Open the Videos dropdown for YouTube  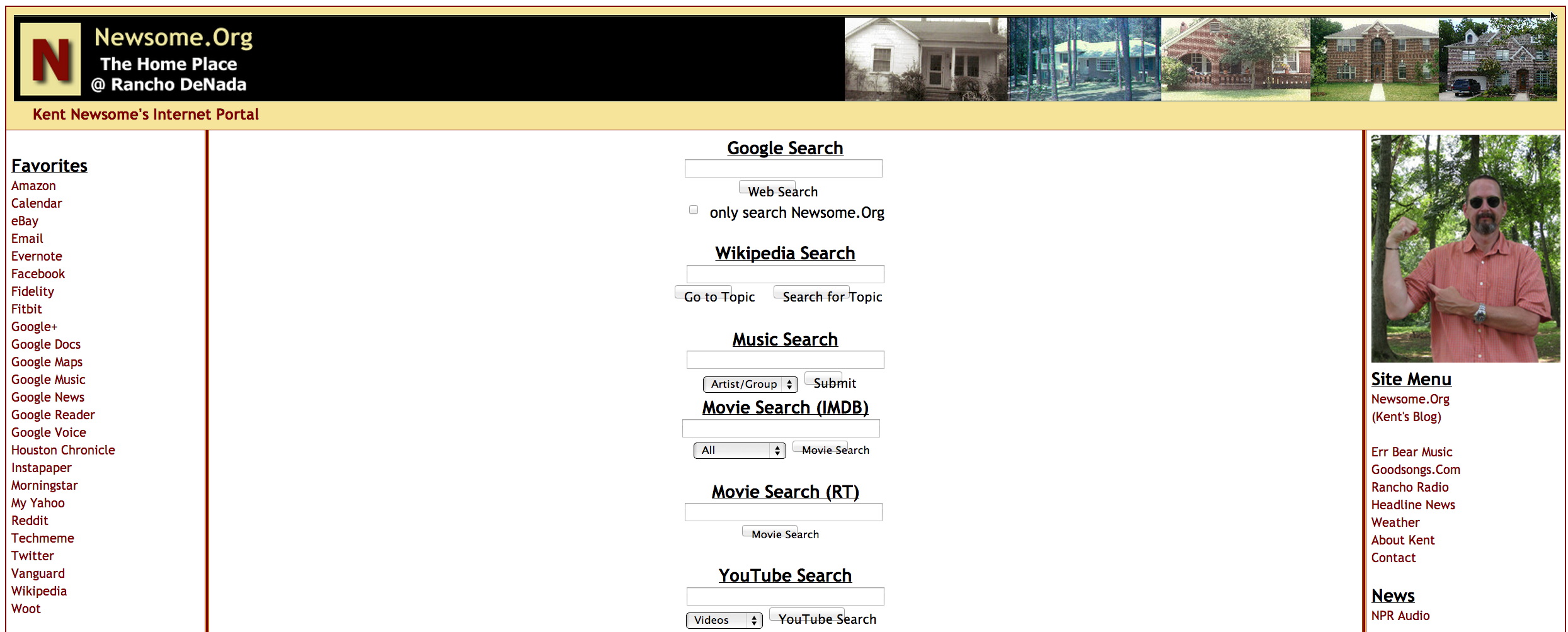coord(723,620)
